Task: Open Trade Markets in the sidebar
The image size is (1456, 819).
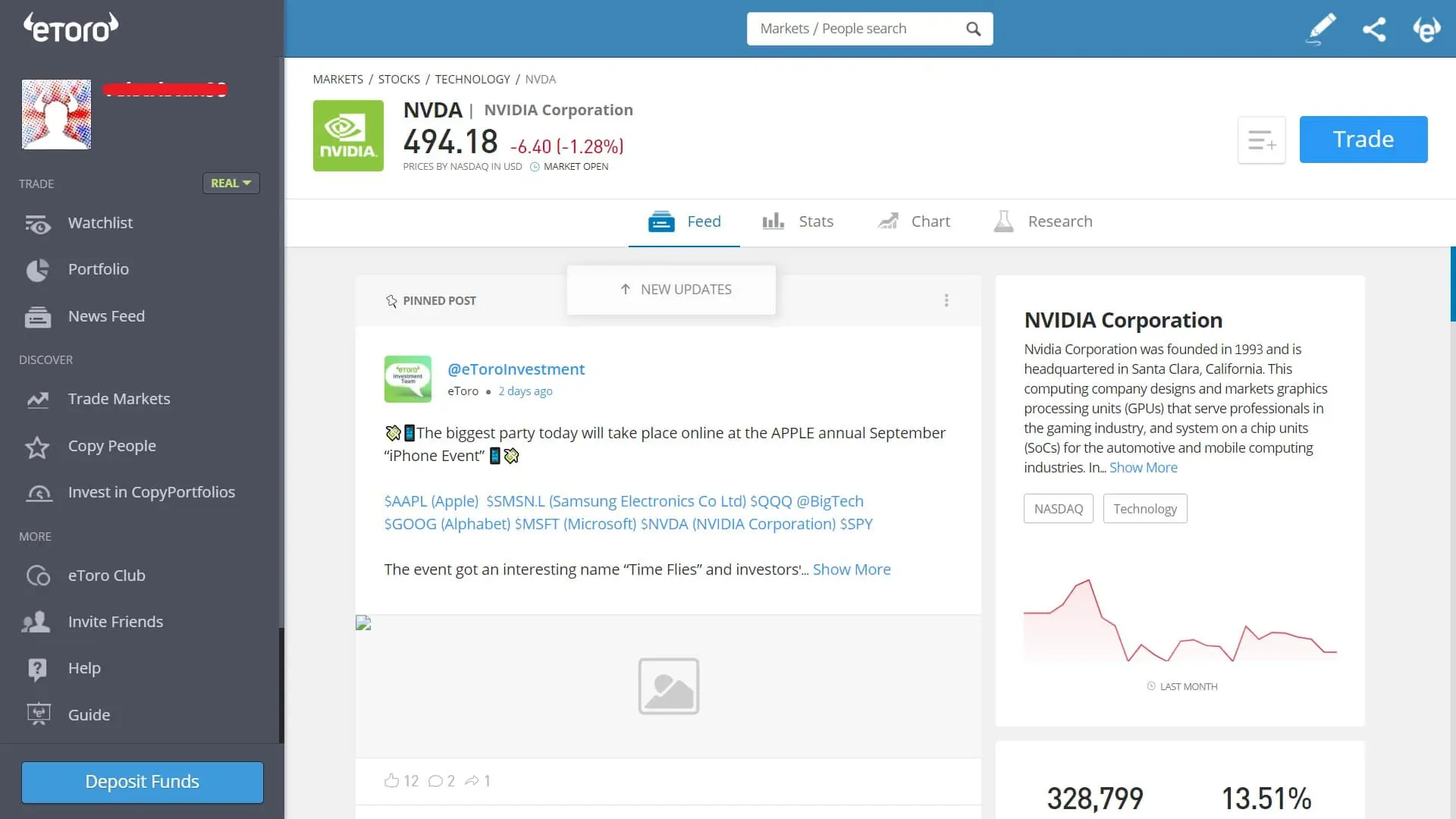Action: (119, 399)
